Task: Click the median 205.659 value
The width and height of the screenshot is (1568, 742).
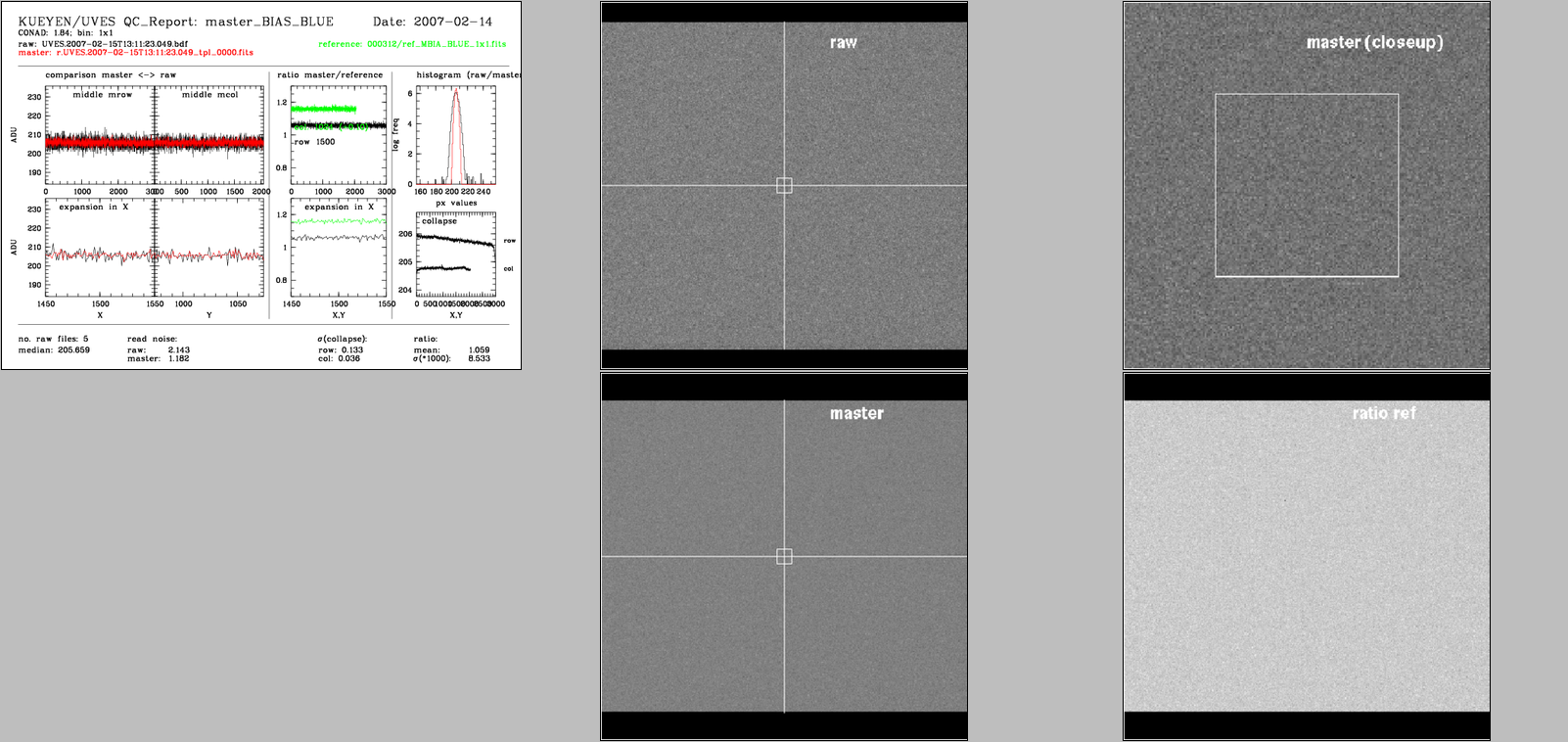Action: tap(73, 349)
